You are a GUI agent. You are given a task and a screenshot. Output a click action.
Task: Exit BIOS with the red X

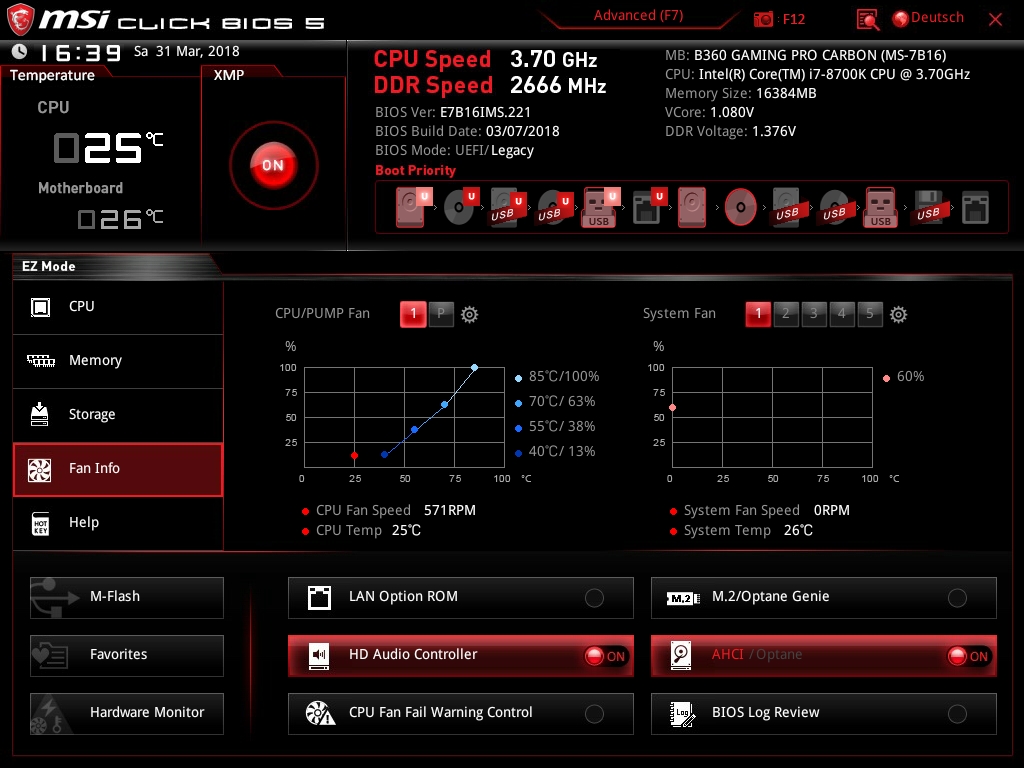995,20
